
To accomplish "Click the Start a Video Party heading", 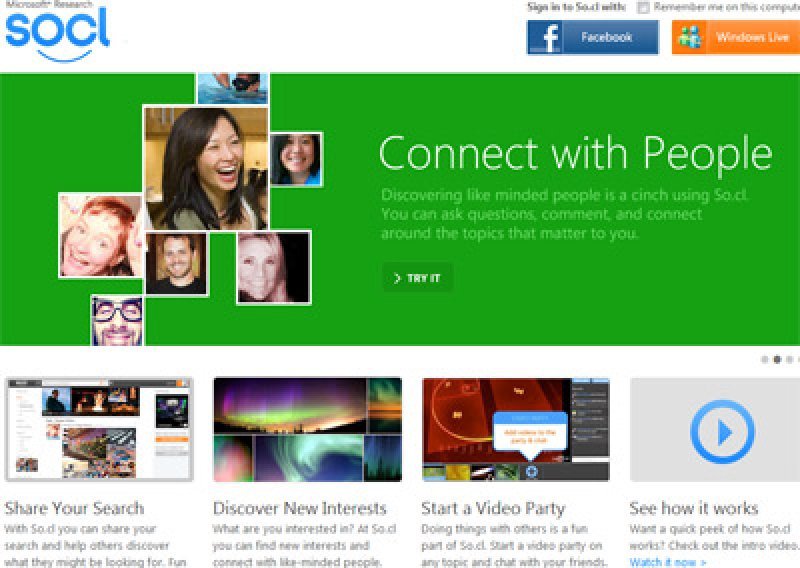I will pyautogui.click(x=493, y=508).
